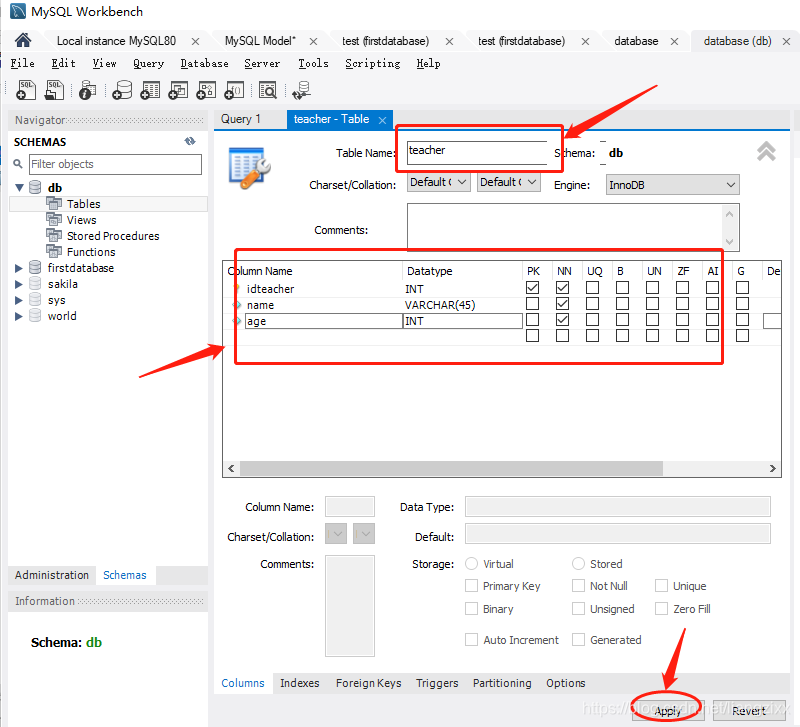Screen dimensions: 800x727
Task: Create a new stored procedure toolbar icon
Action: click(206, 90)
